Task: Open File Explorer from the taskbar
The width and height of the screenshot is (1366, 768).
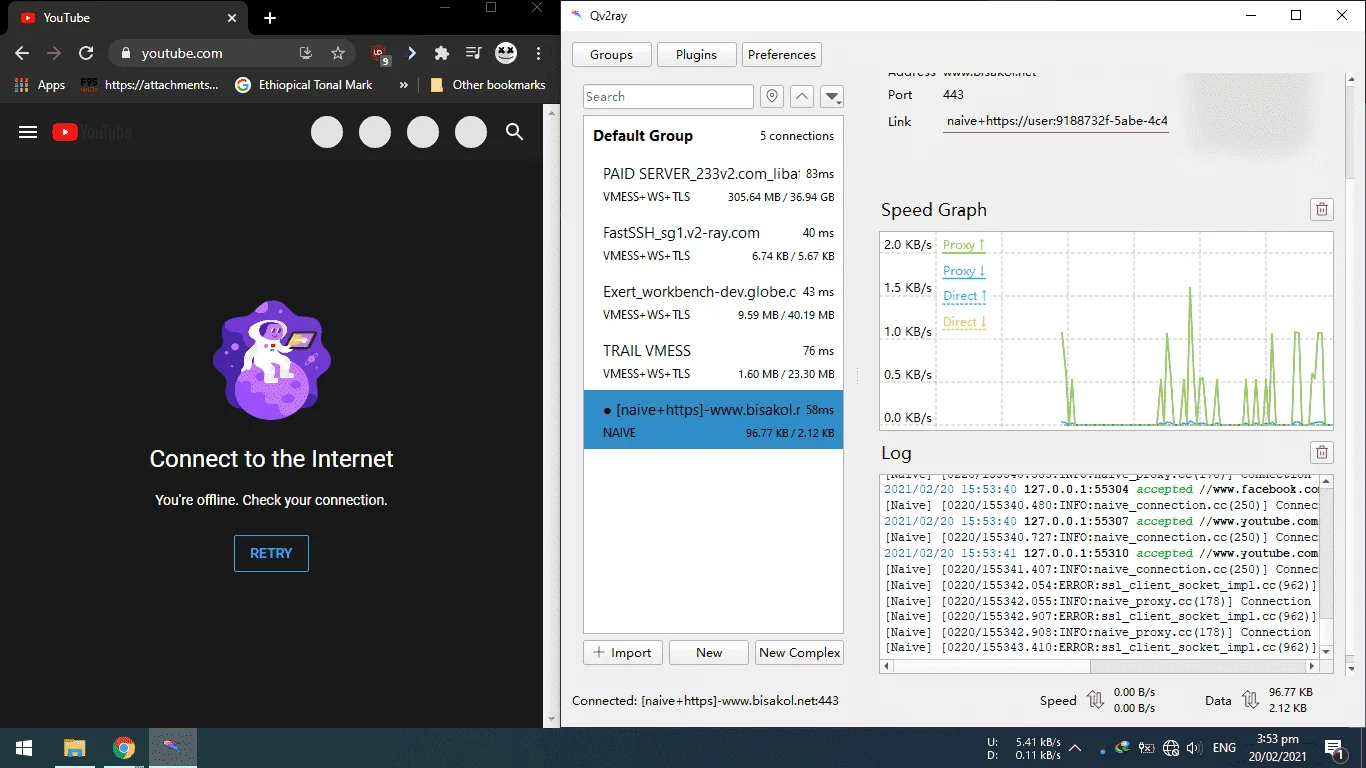Action: [x=74, y=748]
